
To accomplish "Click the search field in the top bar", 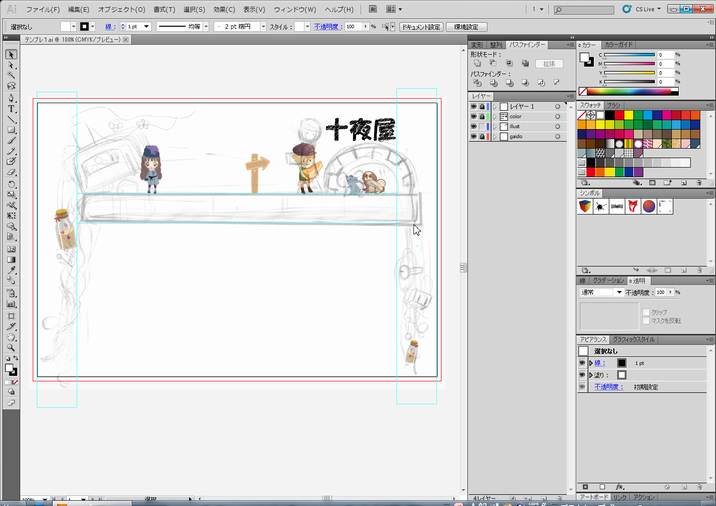I will point(584,9).
